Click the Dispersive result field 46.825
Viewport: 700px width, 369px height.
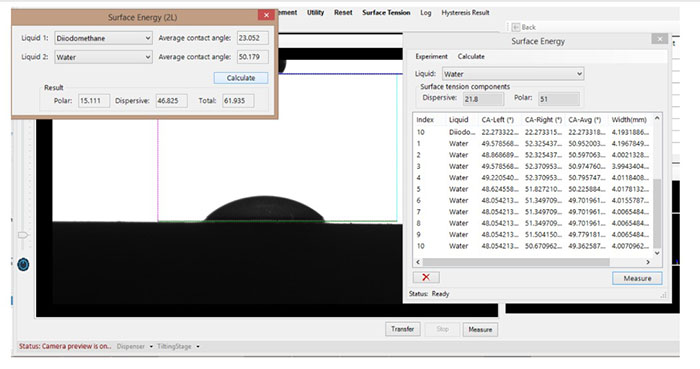coord(171,100)
